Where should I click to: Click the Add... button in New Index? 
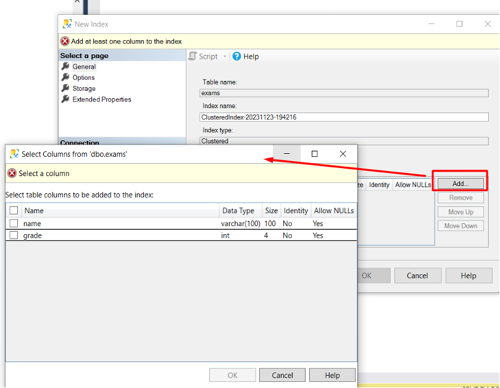[460, 184]
